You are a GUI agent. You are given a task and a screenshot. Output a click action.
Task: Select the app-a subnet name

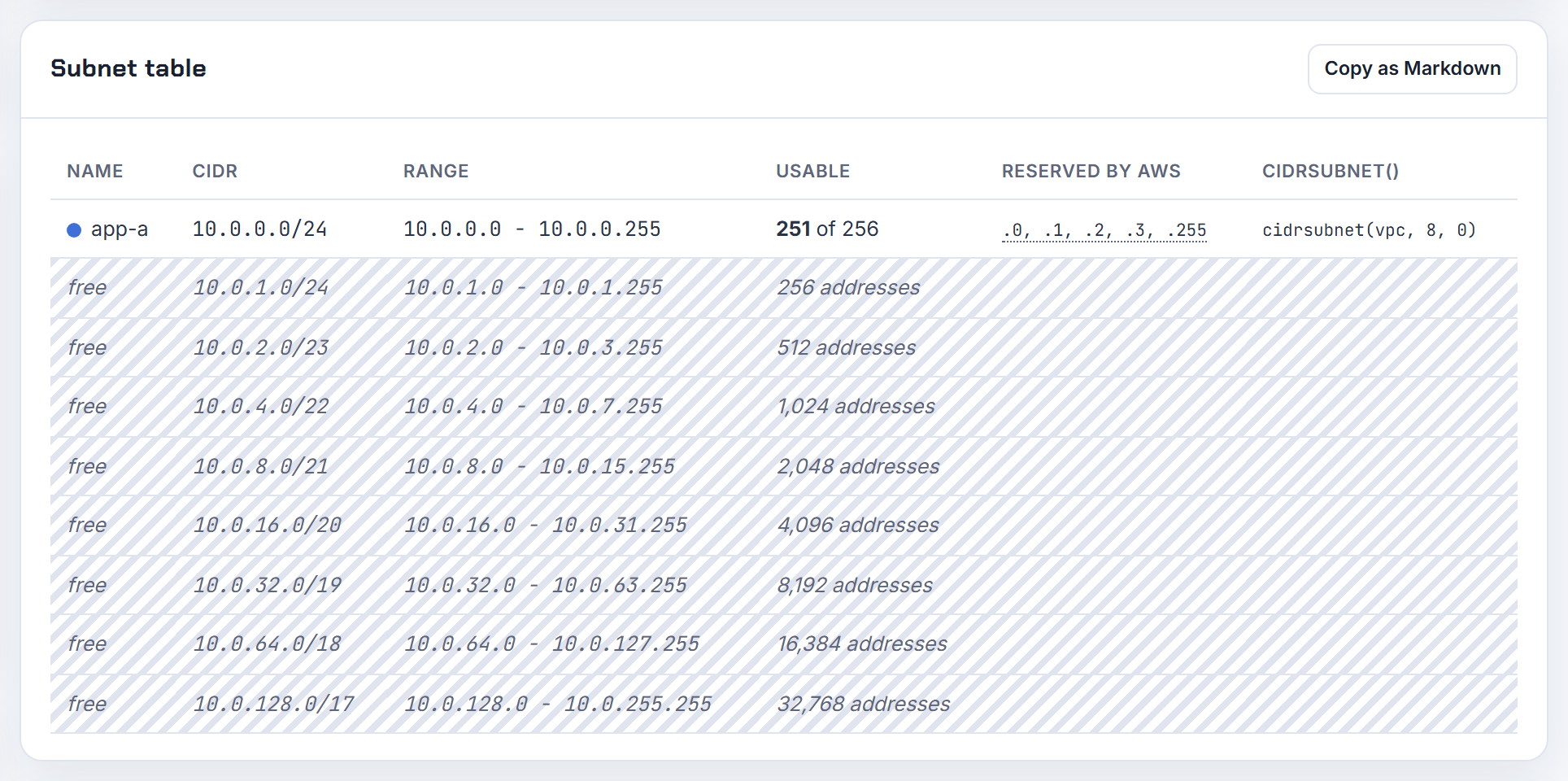coord(120,229)
